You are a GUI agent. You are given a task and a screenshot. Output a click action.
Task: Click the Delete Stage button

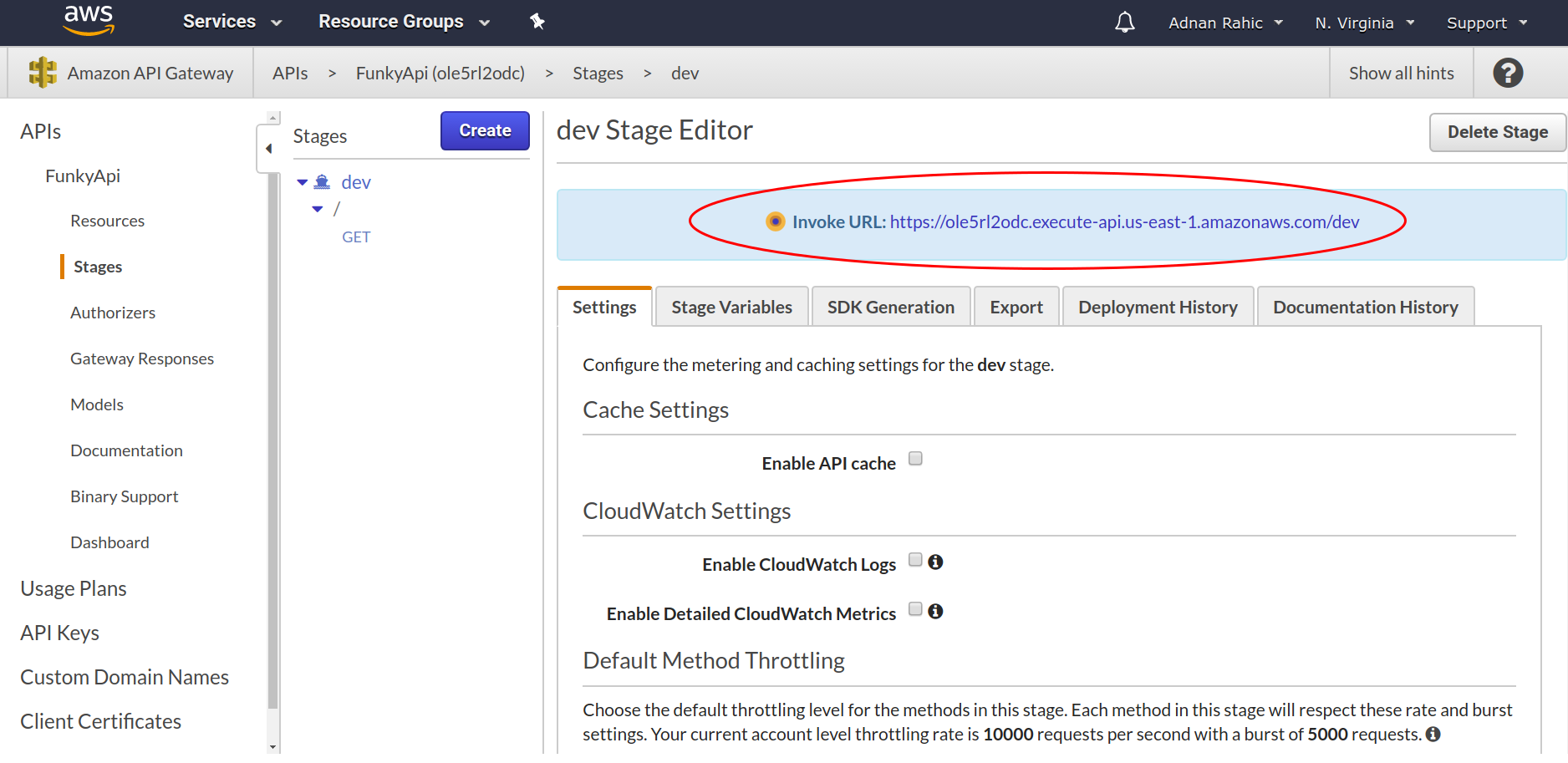click(1497, 132)
